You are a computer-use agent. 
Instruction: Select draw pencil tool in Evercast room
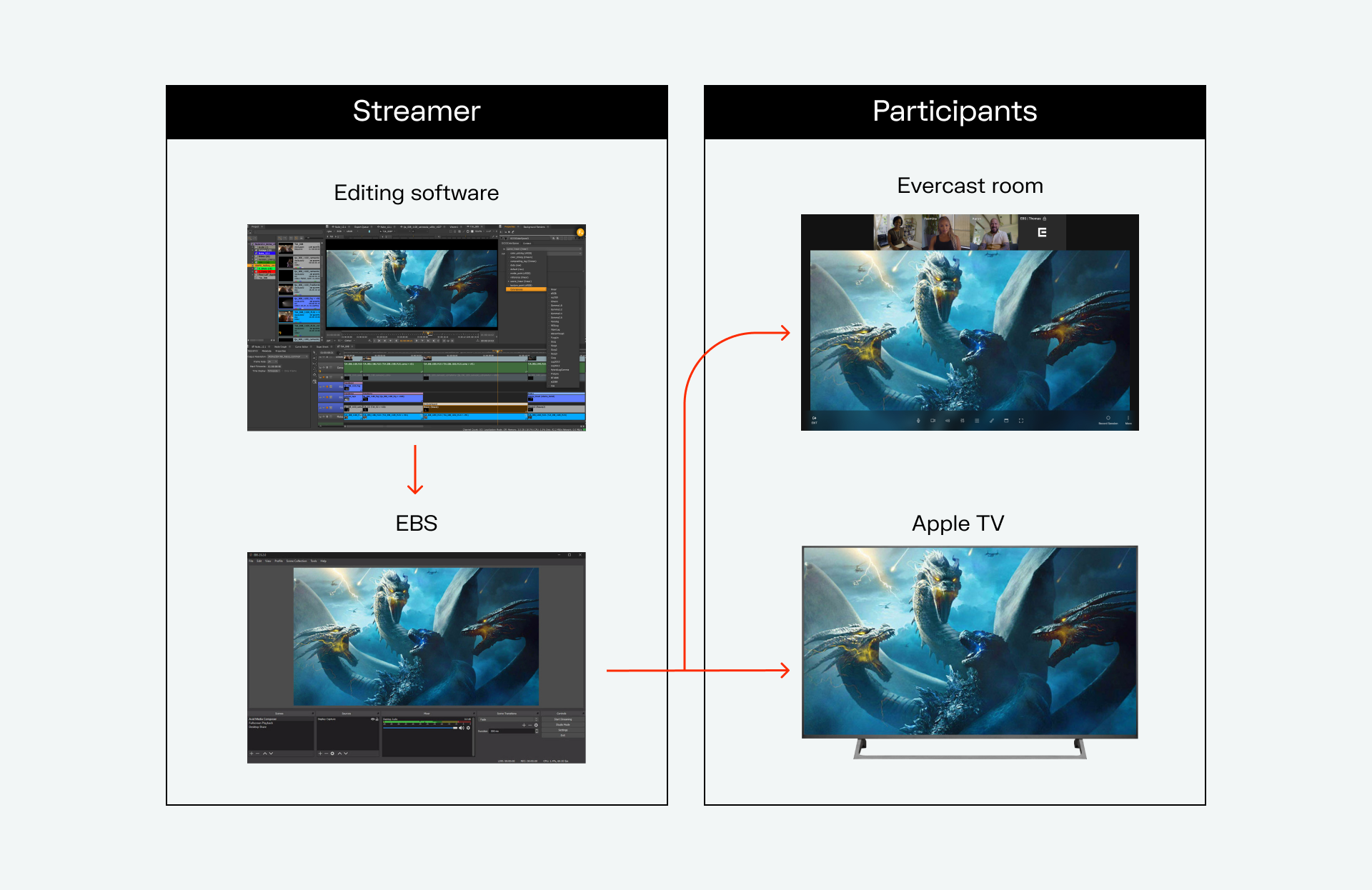click(x=992, y=421)
